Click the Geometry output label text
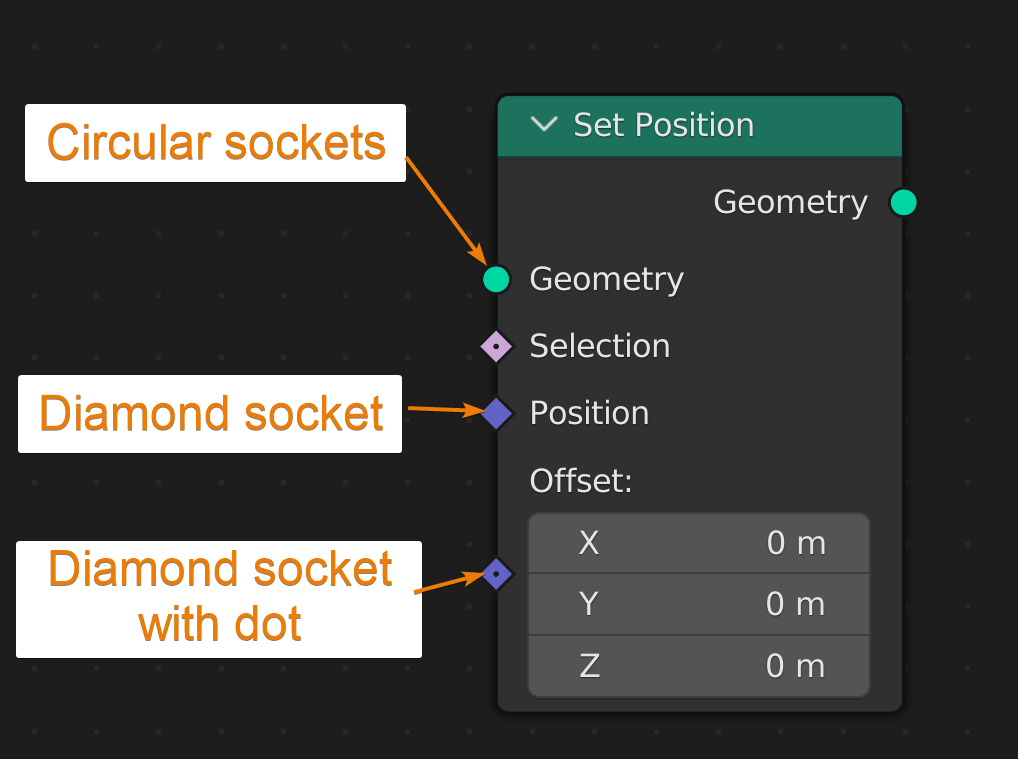 (790, 203)
